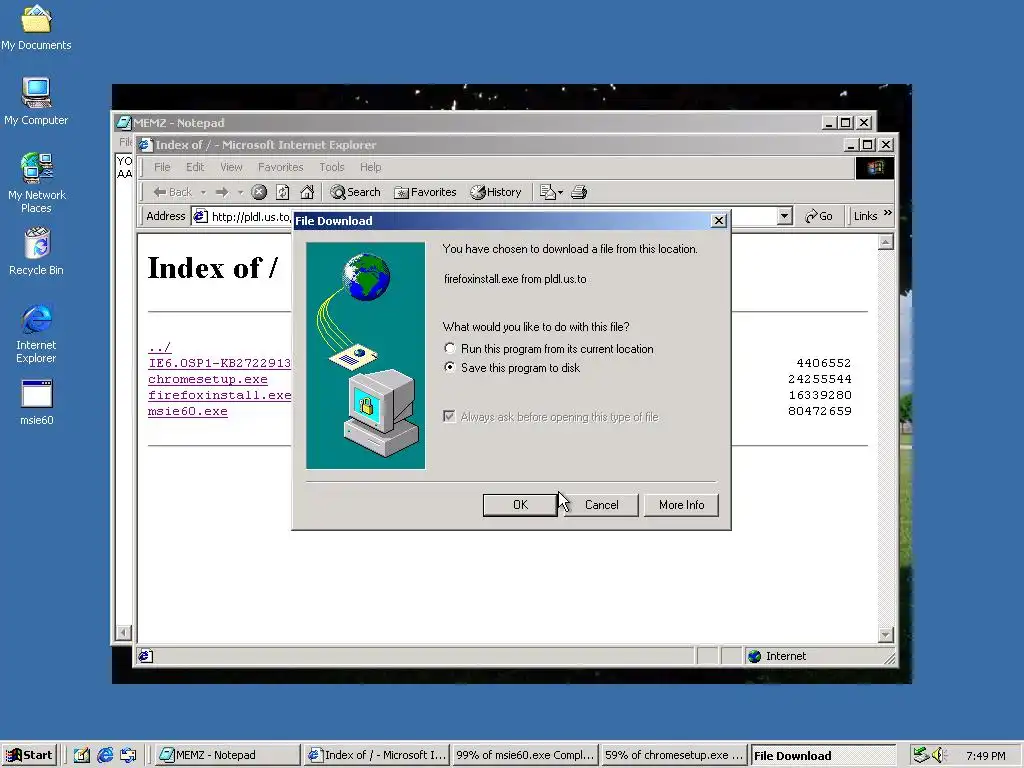This screenshot has height=768, width=1024.
Task: Close the File Download dialog
Action: [719, 221]
